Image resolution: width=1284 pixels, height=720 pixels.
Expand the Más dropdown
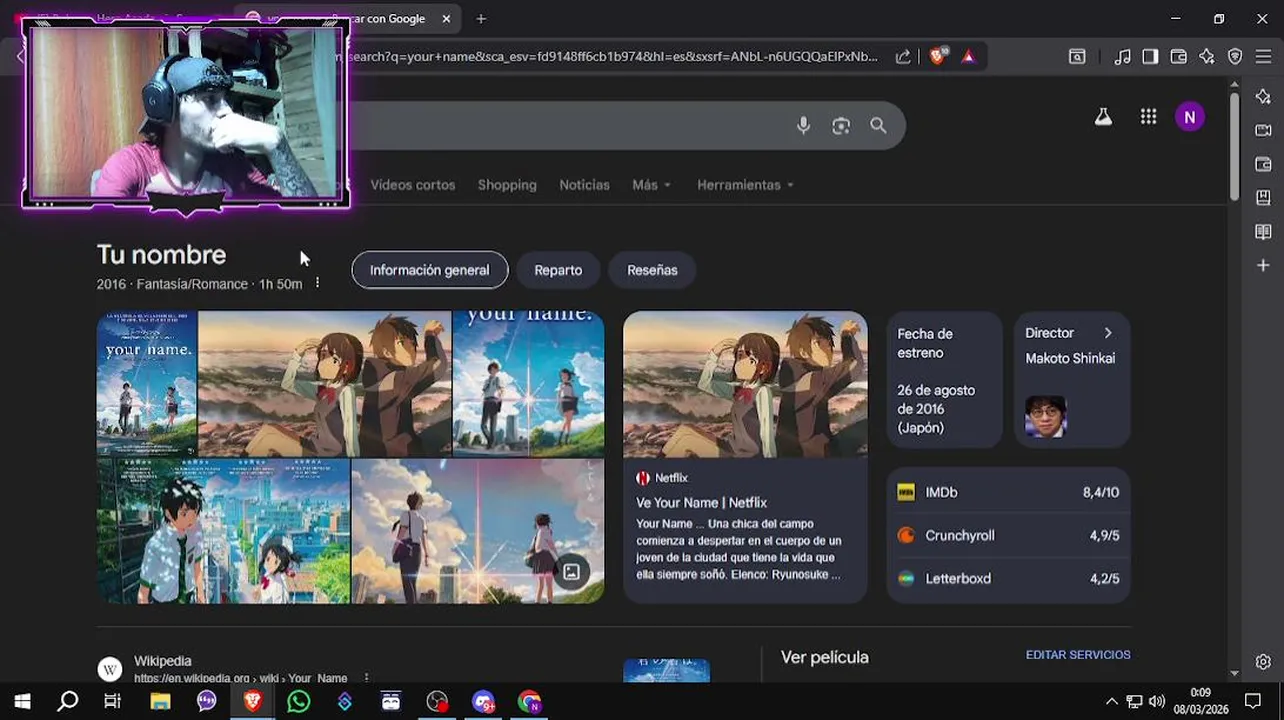coord(651,185)
